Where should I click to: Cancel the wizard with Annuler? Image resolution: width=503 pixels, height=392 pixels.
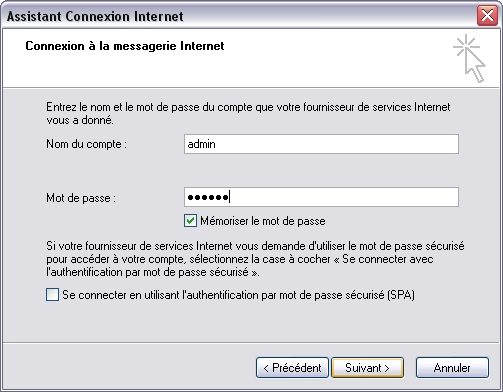coord(452,368)
